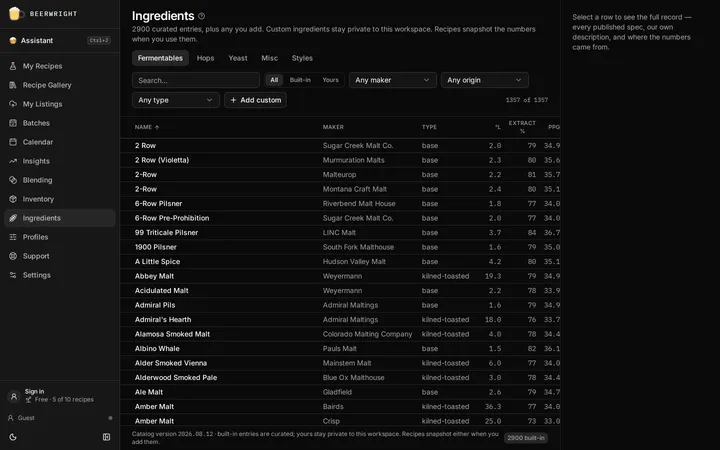Screen dimensions: 720x450
Task: Open the Assistant from the sidebar
Action: point(60,40)
